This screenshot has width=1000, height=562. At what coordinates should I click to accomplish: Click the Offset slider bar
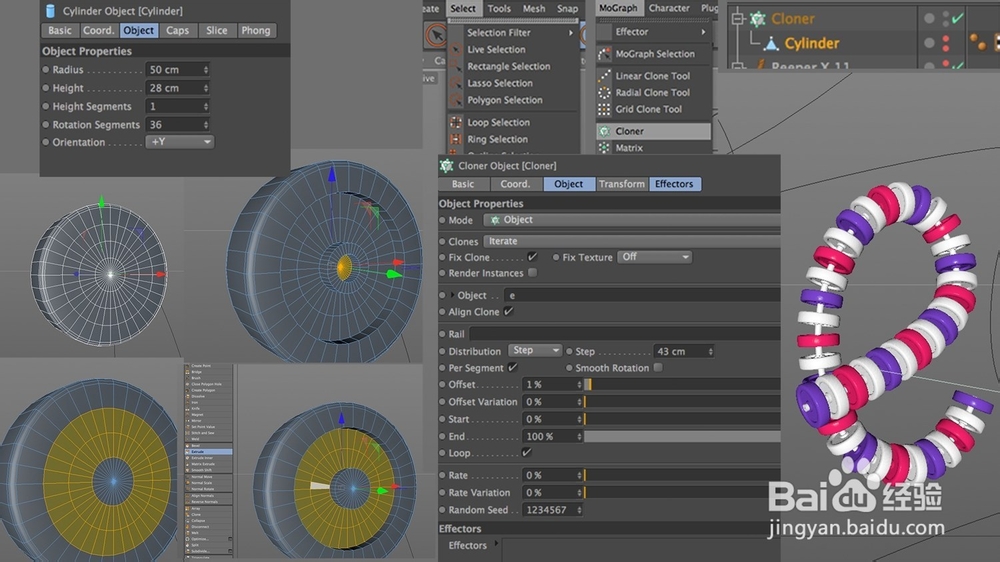coord(682,384)
